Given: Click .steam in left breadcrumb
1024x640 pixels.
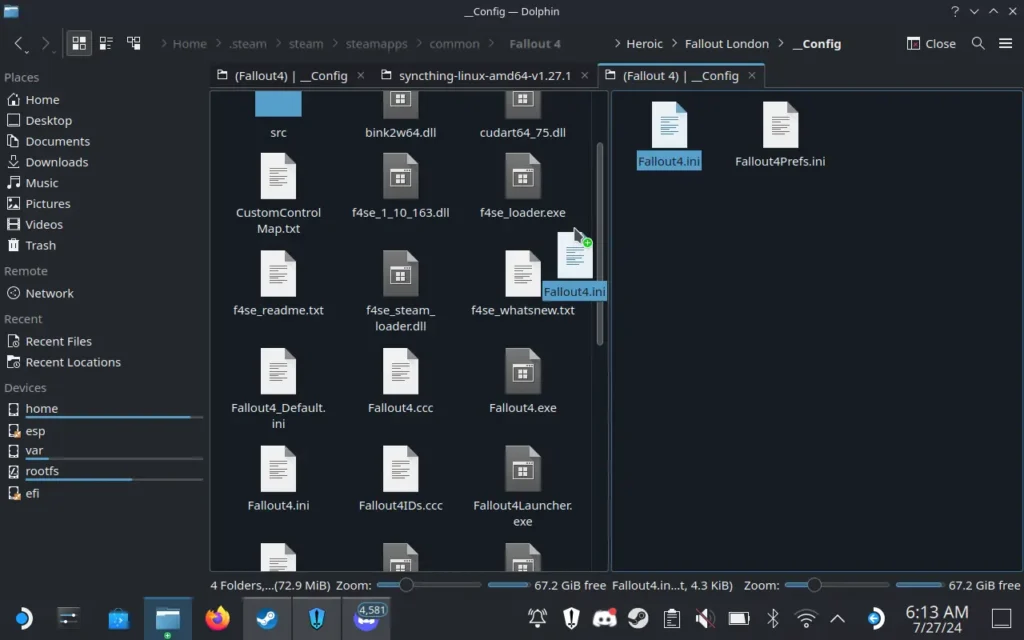Looking at the screenshot, I should [248, 44].
